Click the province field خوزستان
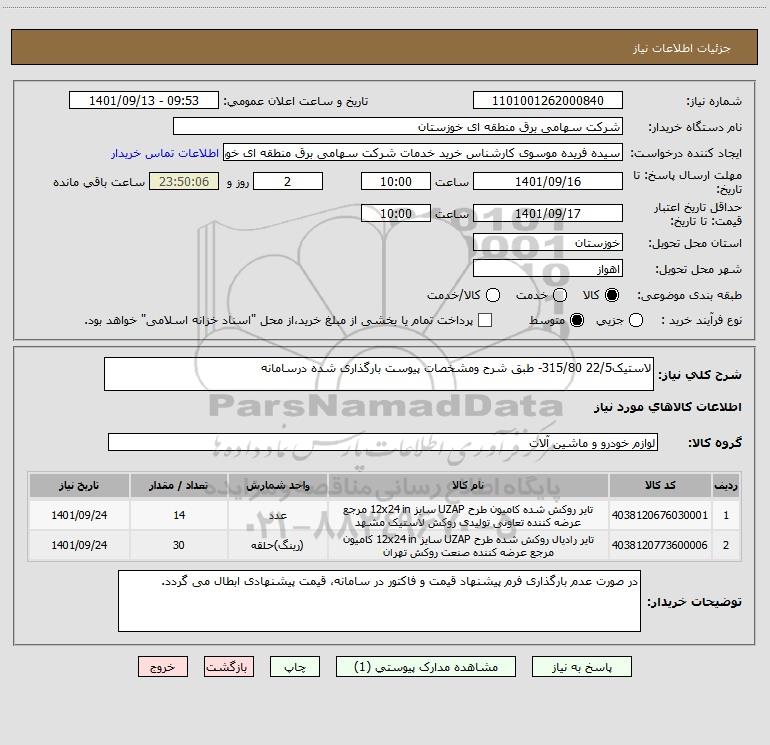 pos(548,243)
